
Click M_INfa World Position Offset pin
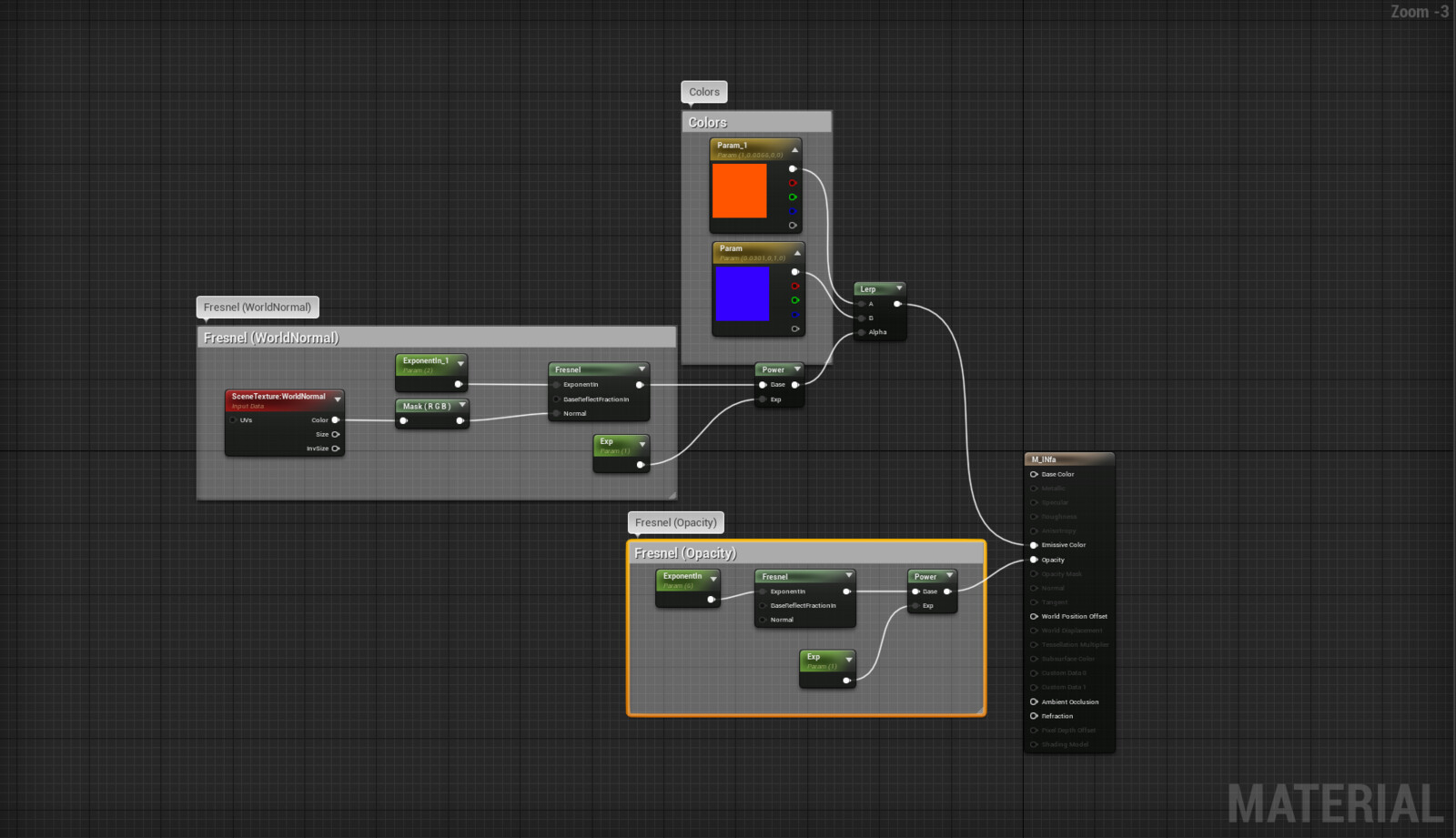(1034, 616)
